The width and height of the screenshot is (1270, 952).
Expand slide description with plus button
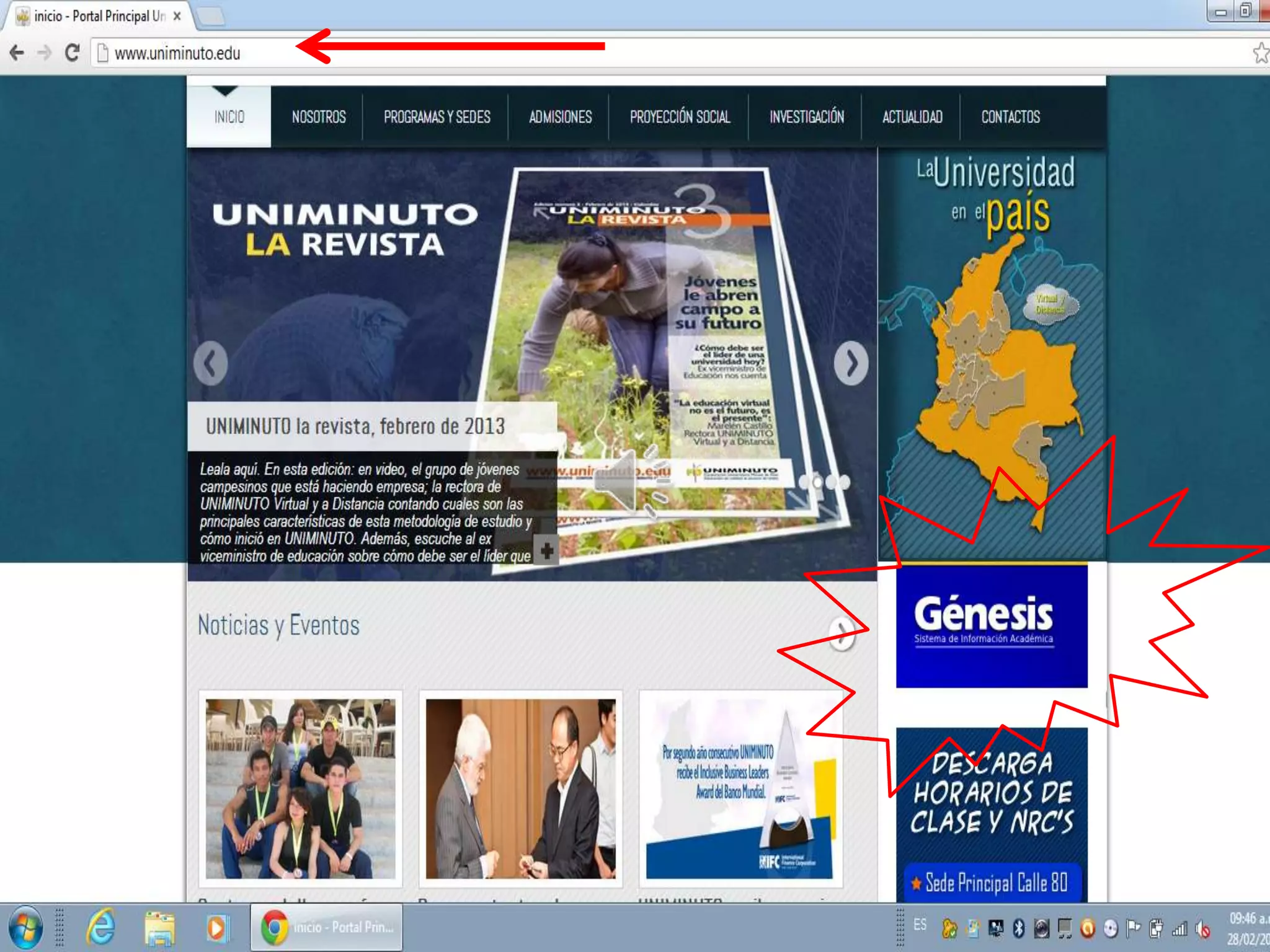(x=546, y=550)
